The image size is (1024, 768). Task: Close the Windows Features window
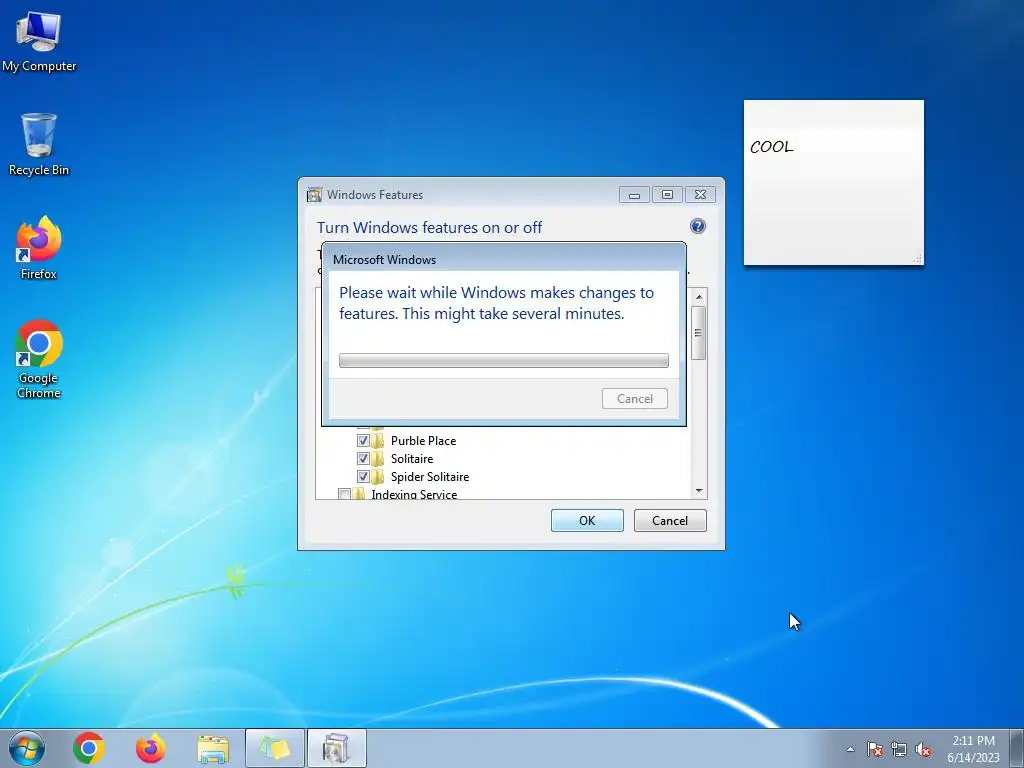pyautogui.click(x=700, y=195)
